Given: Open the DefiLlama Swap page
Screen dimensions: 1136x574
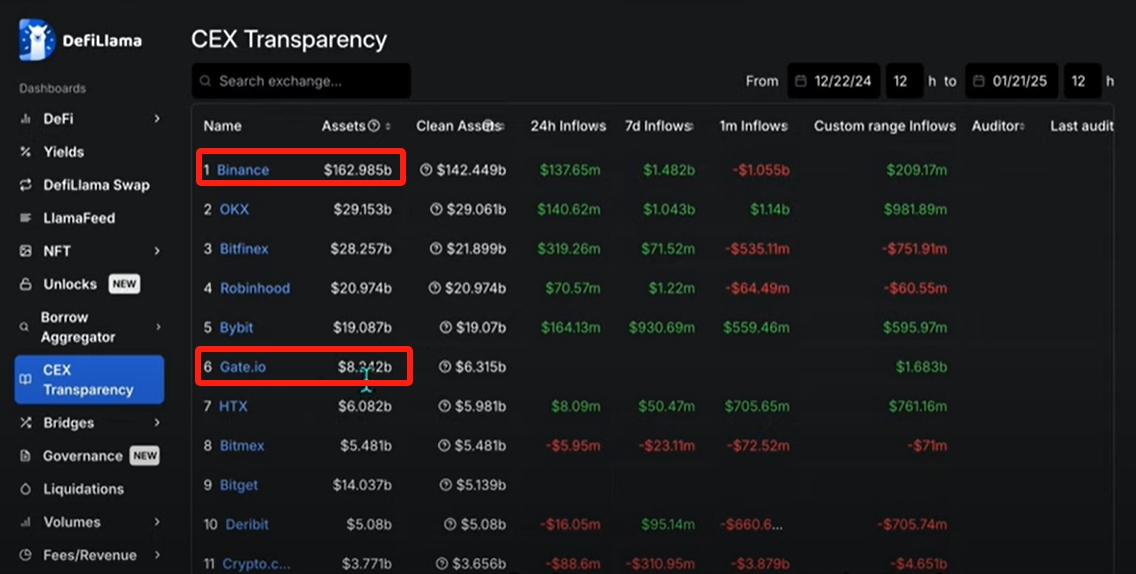Looking at the screenshot, I should tap(96, 185).
